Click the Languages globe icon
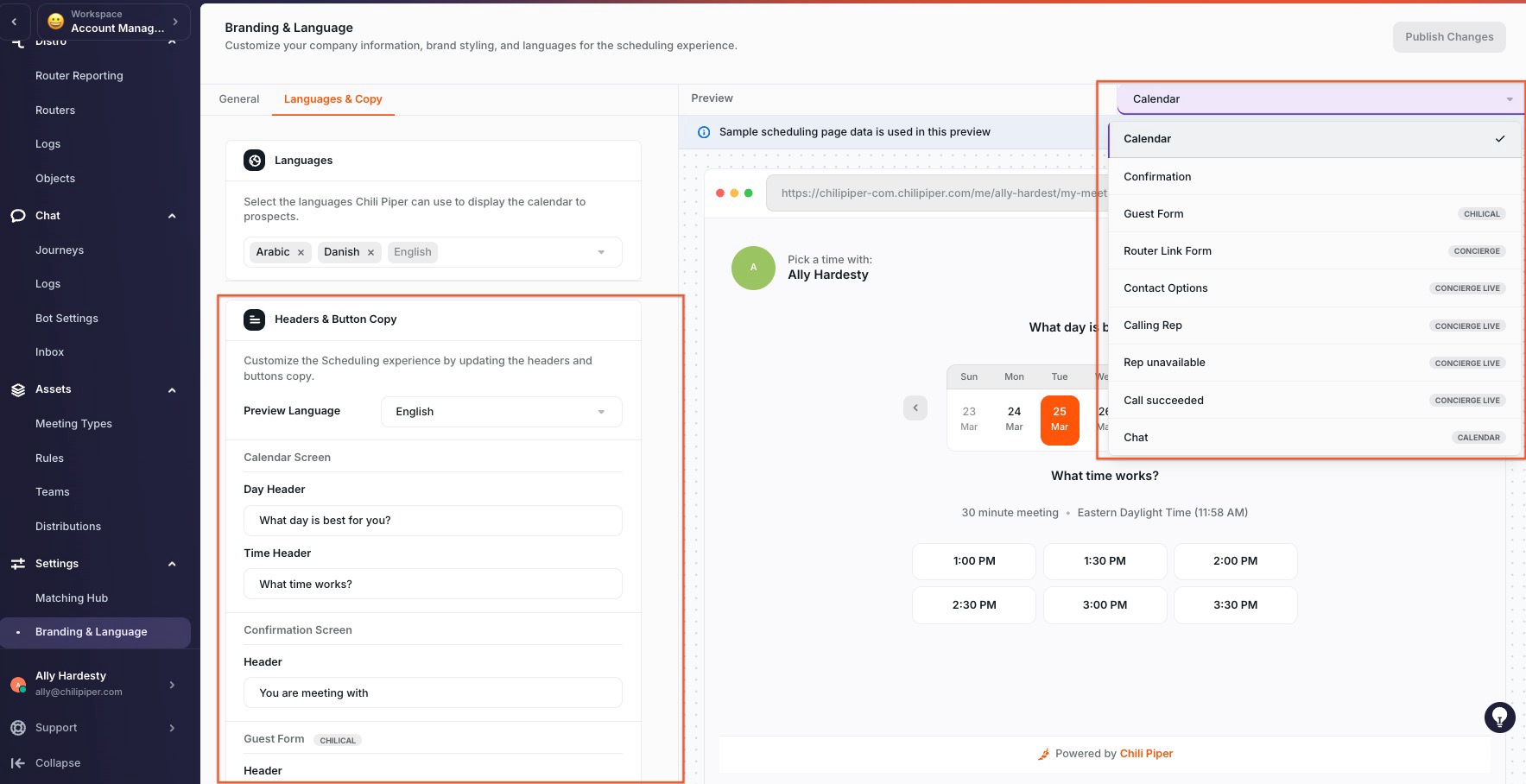 254,161
